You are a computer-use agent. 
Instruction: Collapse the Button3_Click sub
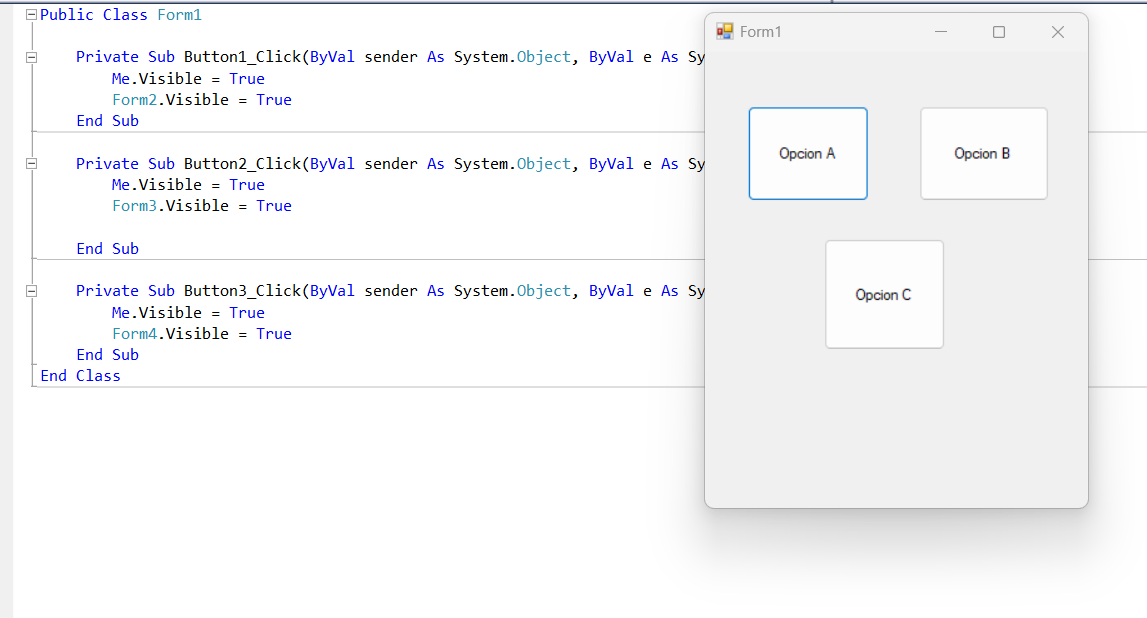[x=31, y=291]
